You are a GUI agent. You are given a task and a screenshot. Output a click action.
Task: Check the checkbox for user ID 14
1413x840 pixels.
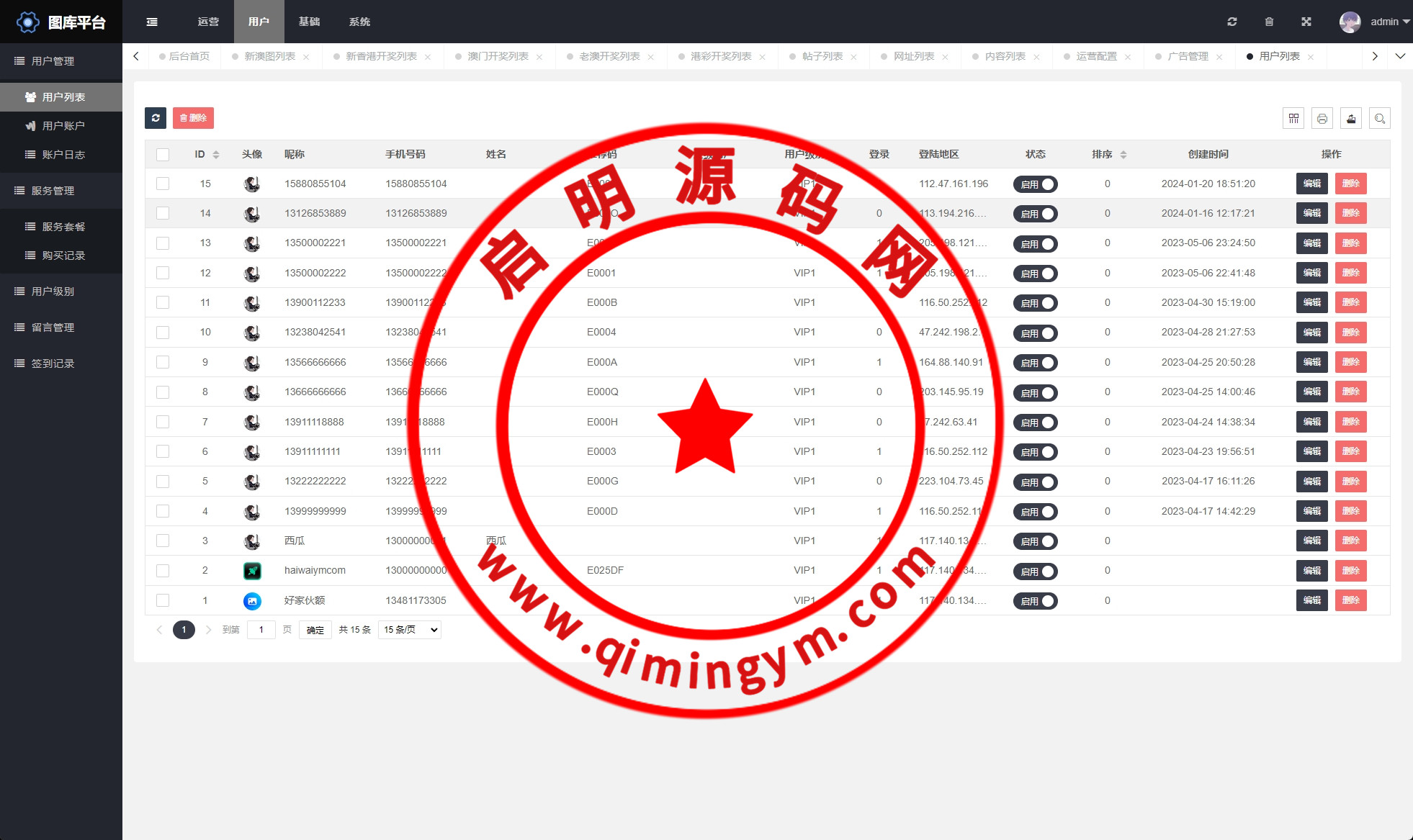[163, 214]
